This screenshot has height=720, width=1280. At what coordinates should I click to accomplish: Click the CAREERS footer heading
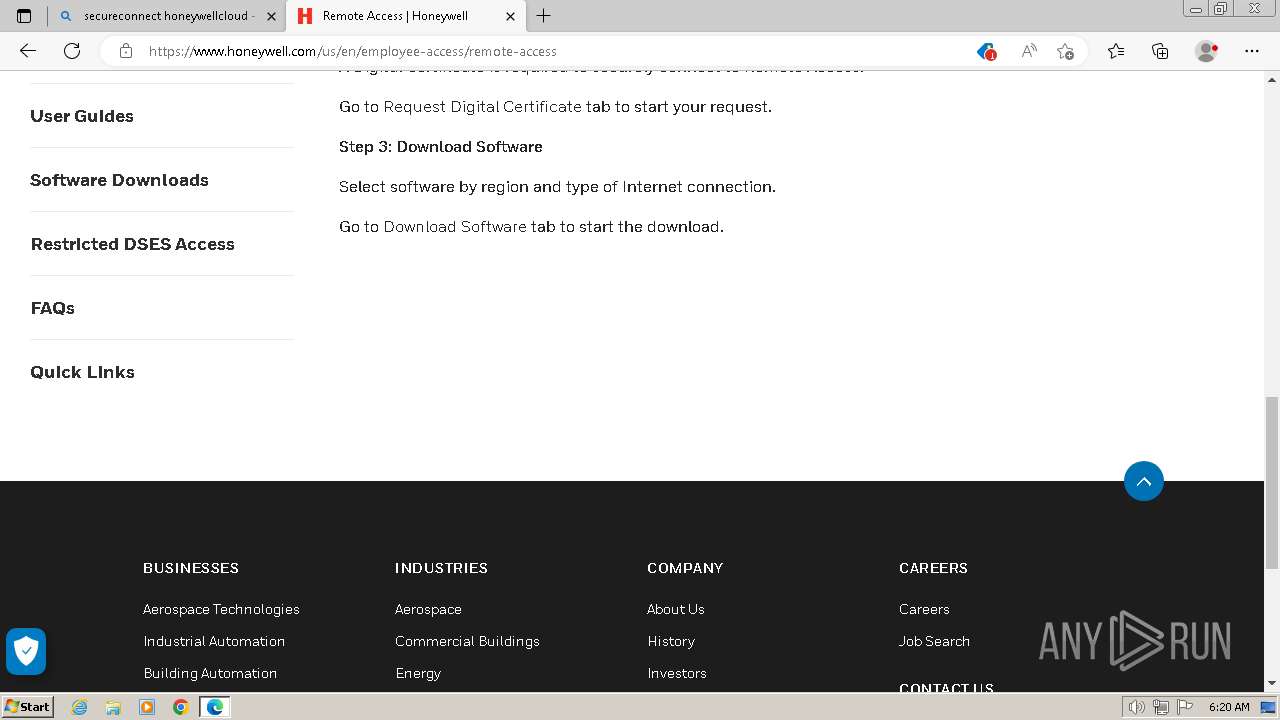tap(933, 568)
